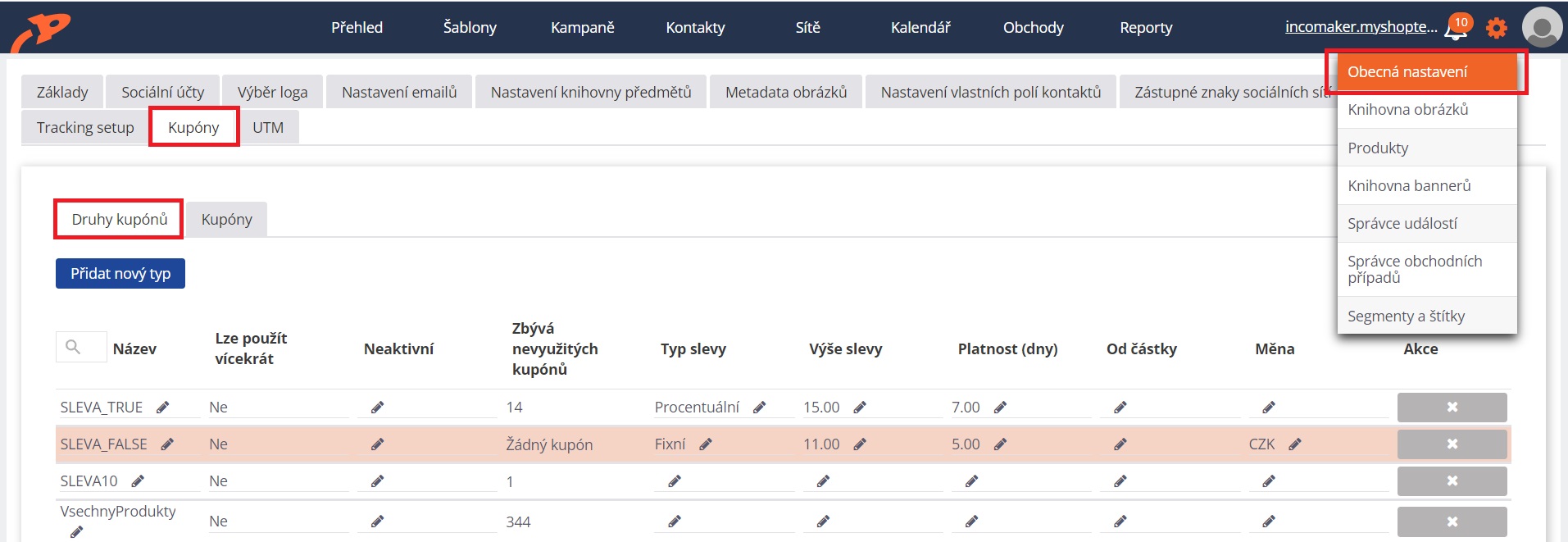Open Reporty in top navigation
Image resolution: width=1568 pixels, height=542 pixels.
click(1146, 27)
